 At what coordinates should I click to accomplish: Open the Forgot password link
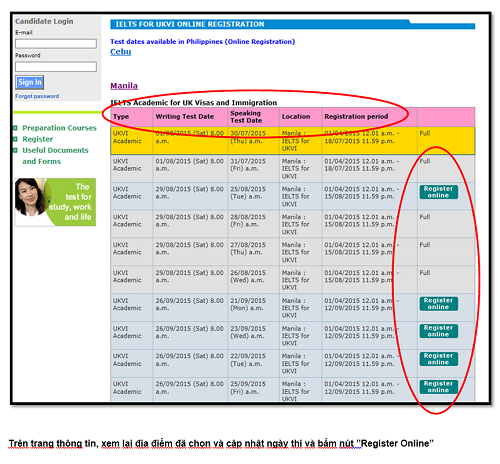(37, 96)
